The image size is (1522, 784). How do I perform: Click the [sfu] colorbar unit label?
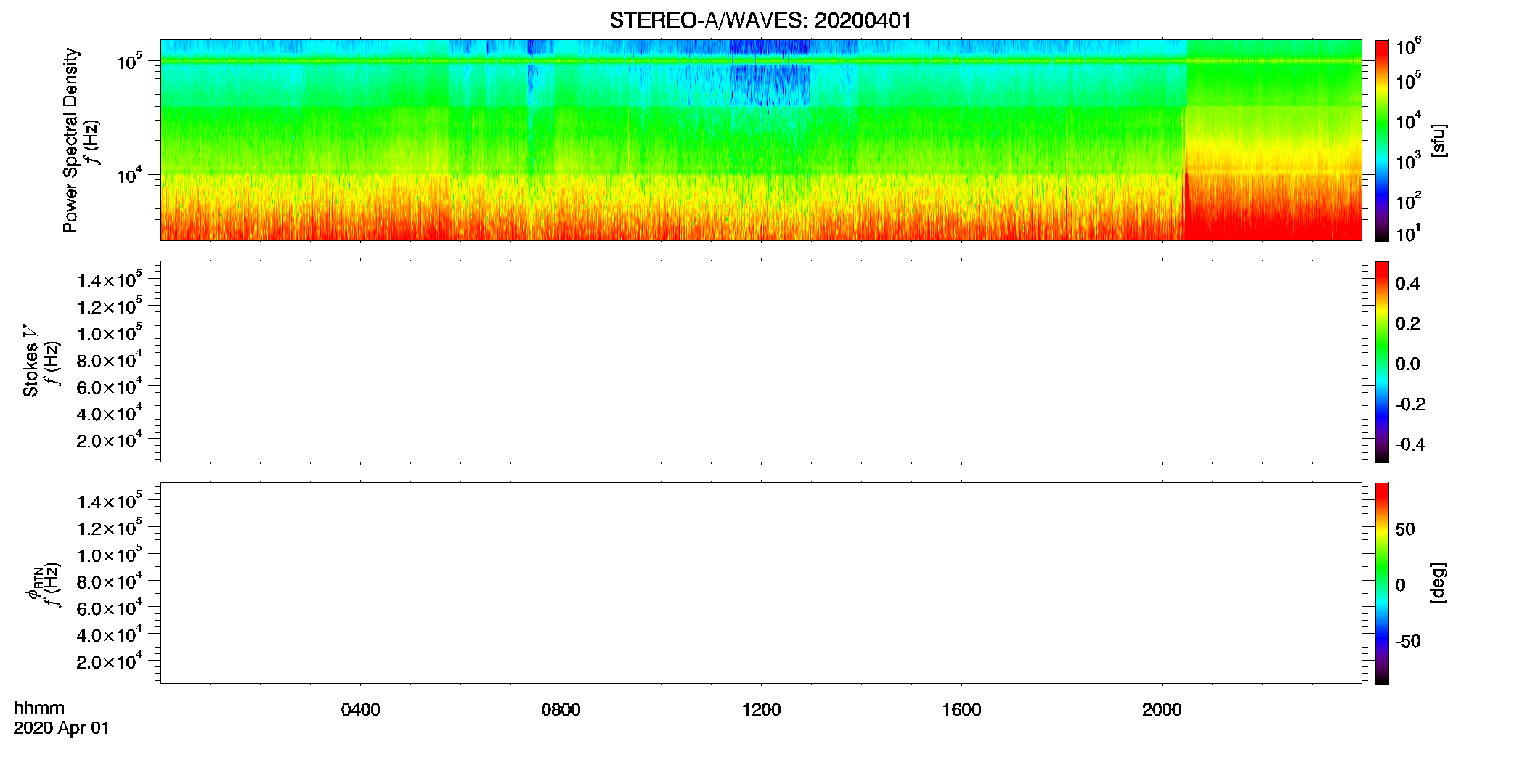pos(1438,140)
